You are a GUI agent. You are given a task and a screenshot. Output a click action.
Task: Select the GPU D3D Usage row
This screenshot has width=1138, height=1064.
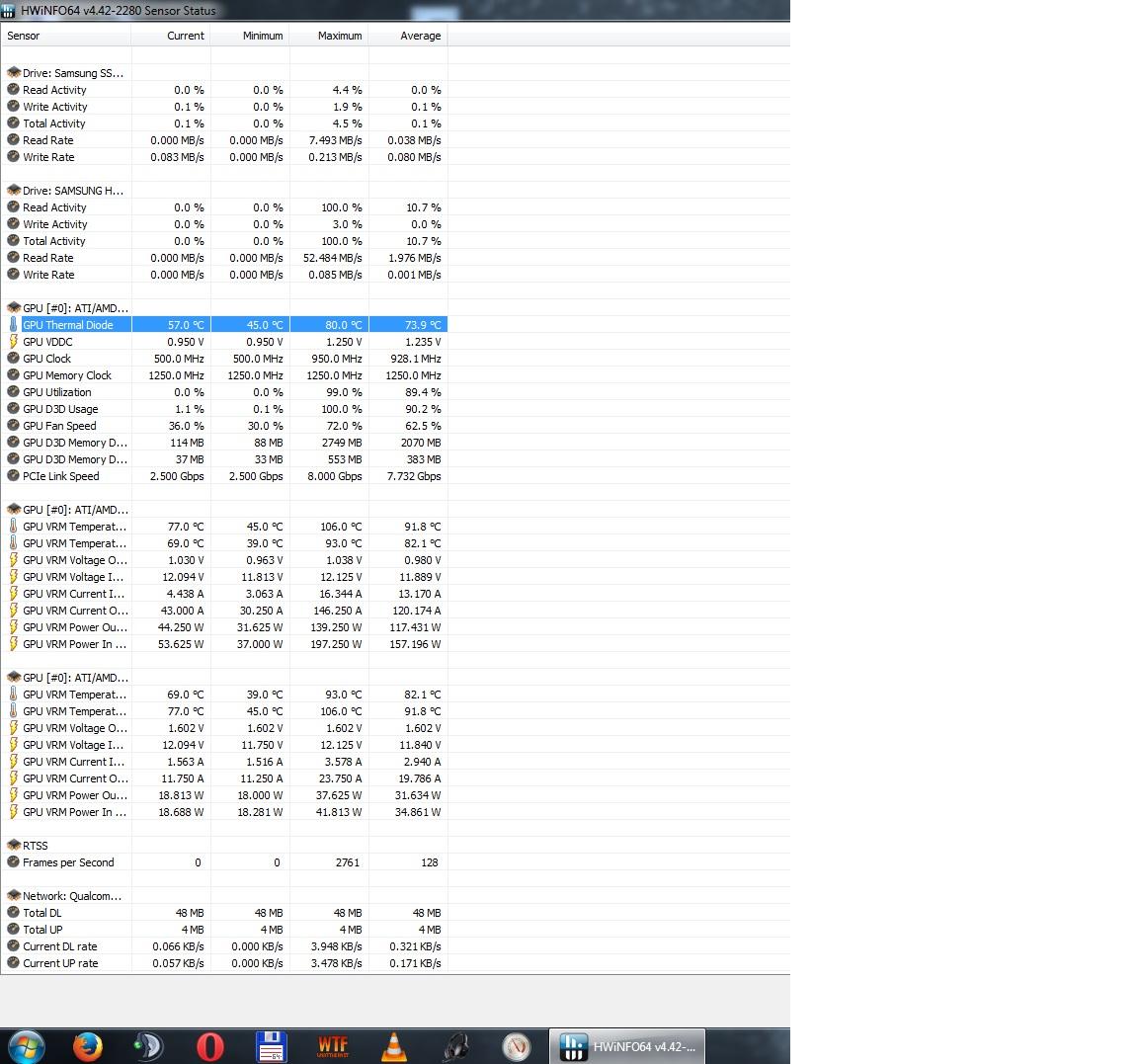pyautogui.click(x=224, y=409)
